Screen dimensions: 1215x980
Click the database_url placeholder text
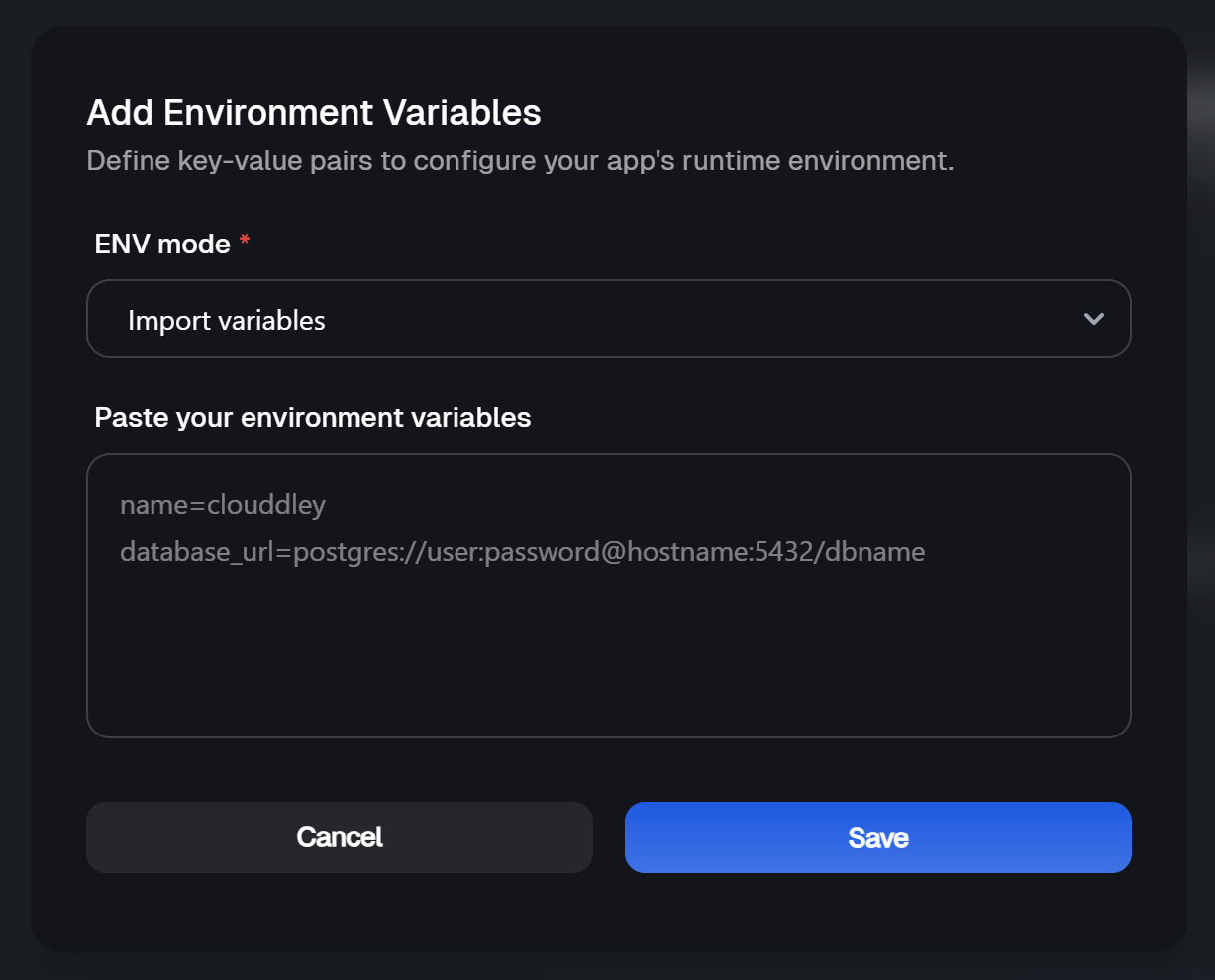tap(522, 552)
